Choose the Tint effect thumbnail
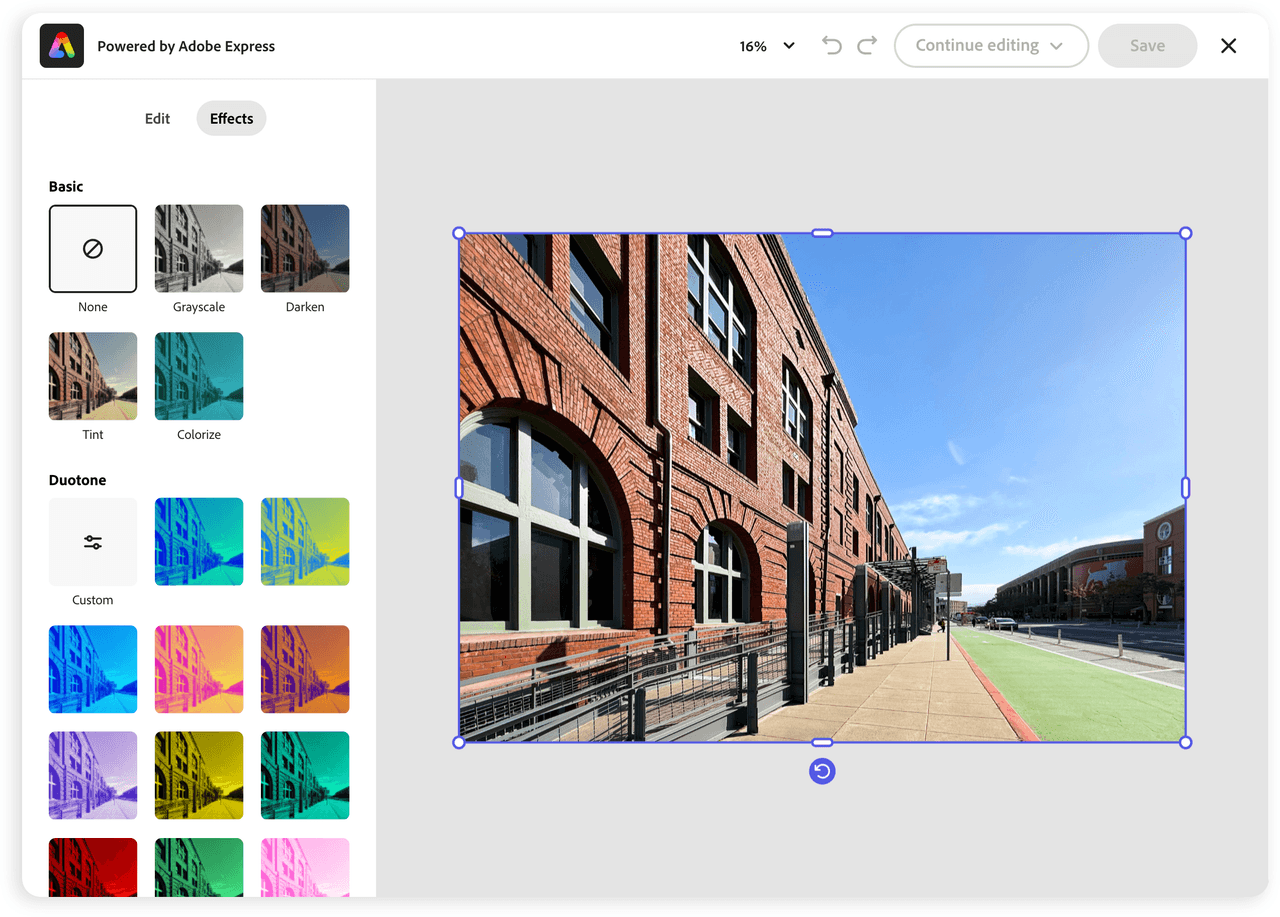The height and width of the screenshot is (917, 1280). pyautogui.click(x=93, y=376)
